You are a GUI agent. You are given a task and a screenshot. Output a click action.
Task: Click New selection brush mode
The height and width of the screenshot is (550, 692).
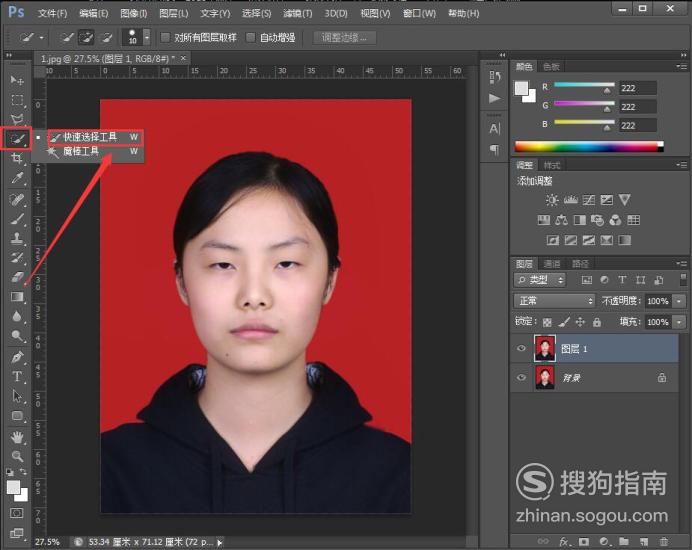click(67, 38)
